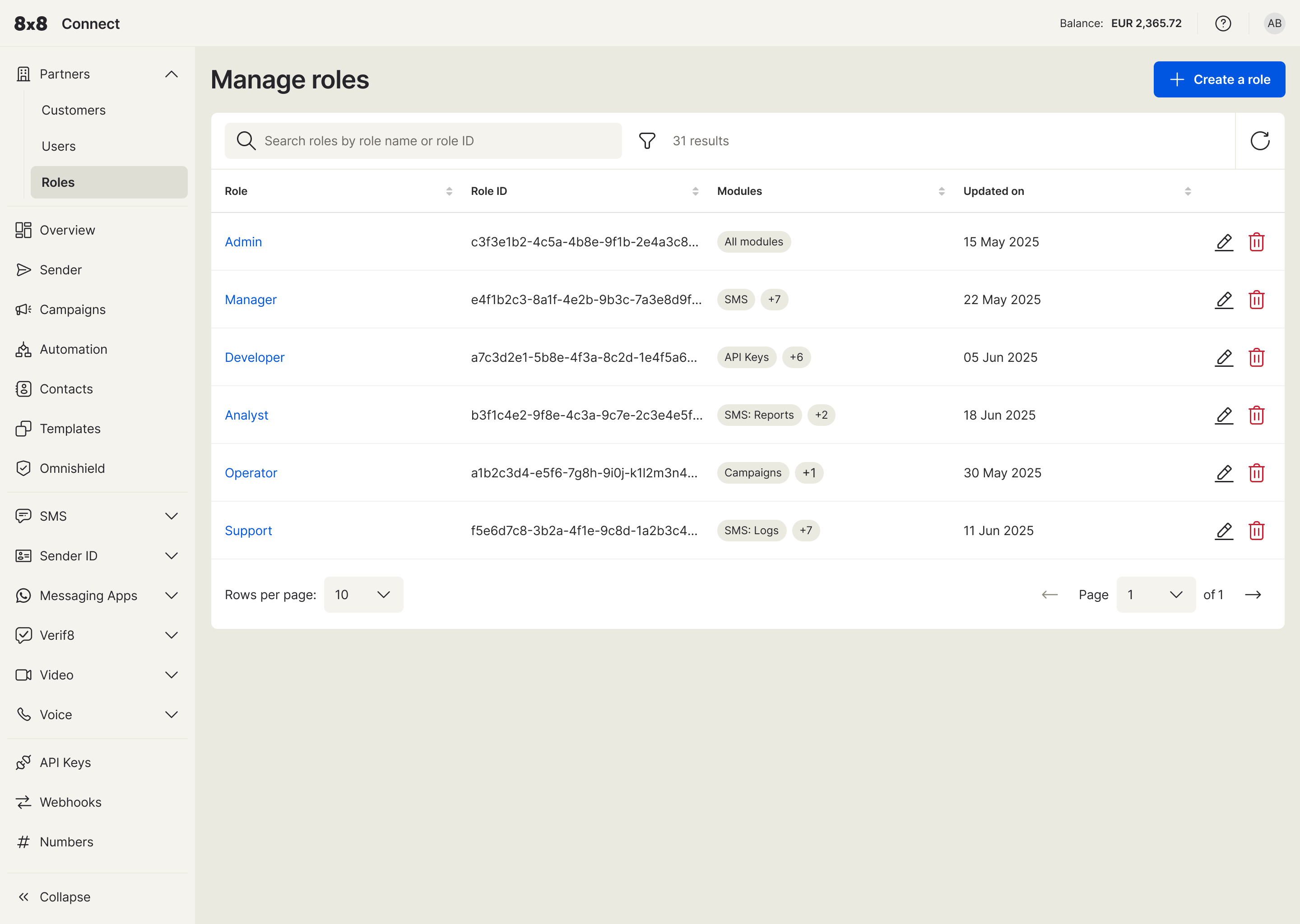The width and height of the screenshot is (1300, 924).
Task: Open the help question mark icon
Action: 1223,23
